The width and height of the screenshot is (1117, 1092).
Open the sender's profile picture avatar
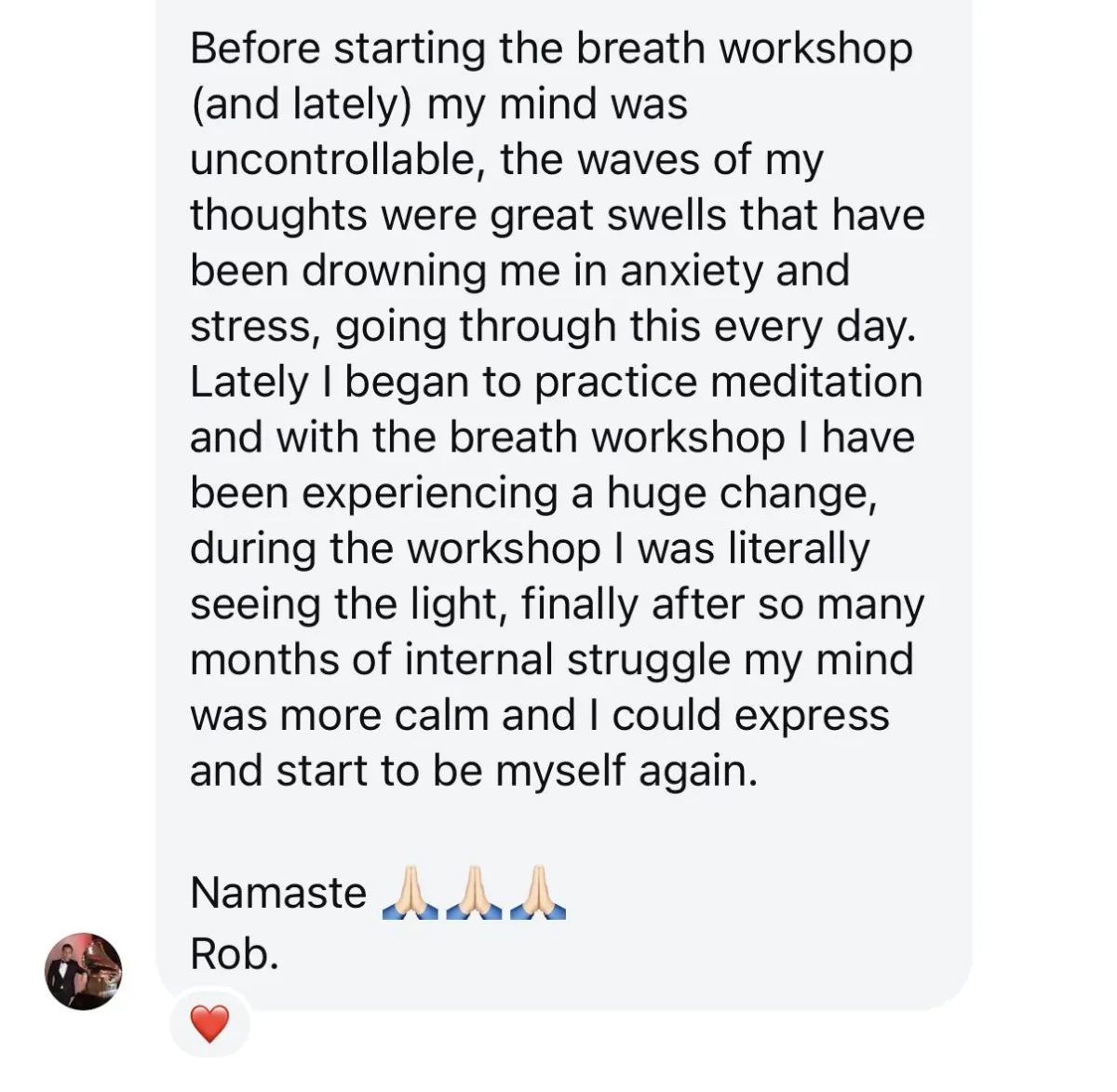point(83,971)
